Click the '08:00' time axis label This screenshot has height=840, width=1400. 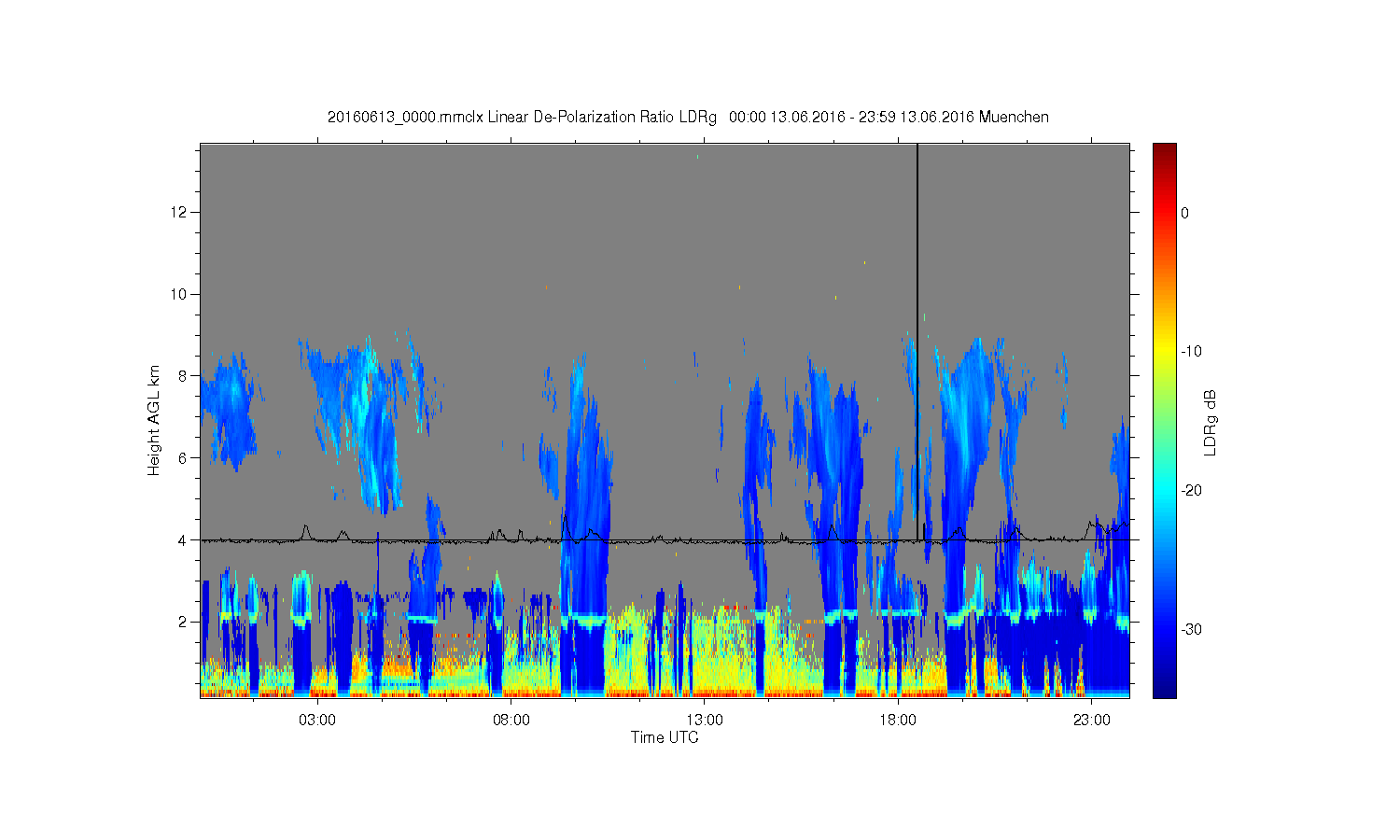coord(511,721)
